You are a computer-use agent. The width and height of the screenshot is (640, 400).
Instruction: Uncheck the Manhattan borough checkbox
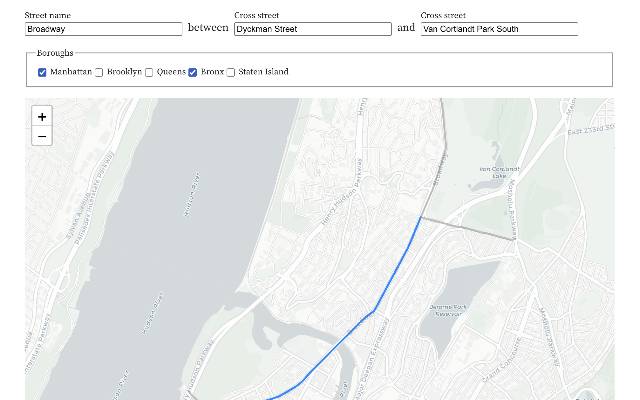click(42, 72)
